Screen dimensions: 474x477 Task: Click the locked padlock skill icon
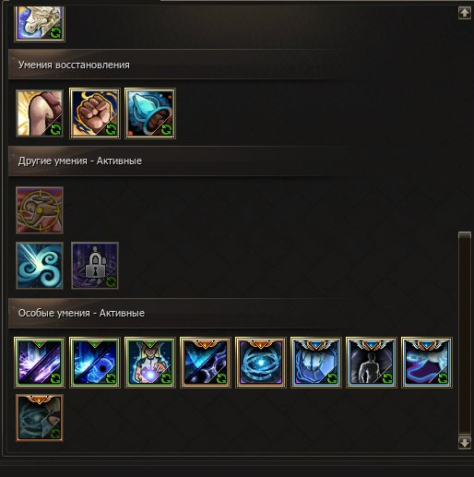pos(95,266)
